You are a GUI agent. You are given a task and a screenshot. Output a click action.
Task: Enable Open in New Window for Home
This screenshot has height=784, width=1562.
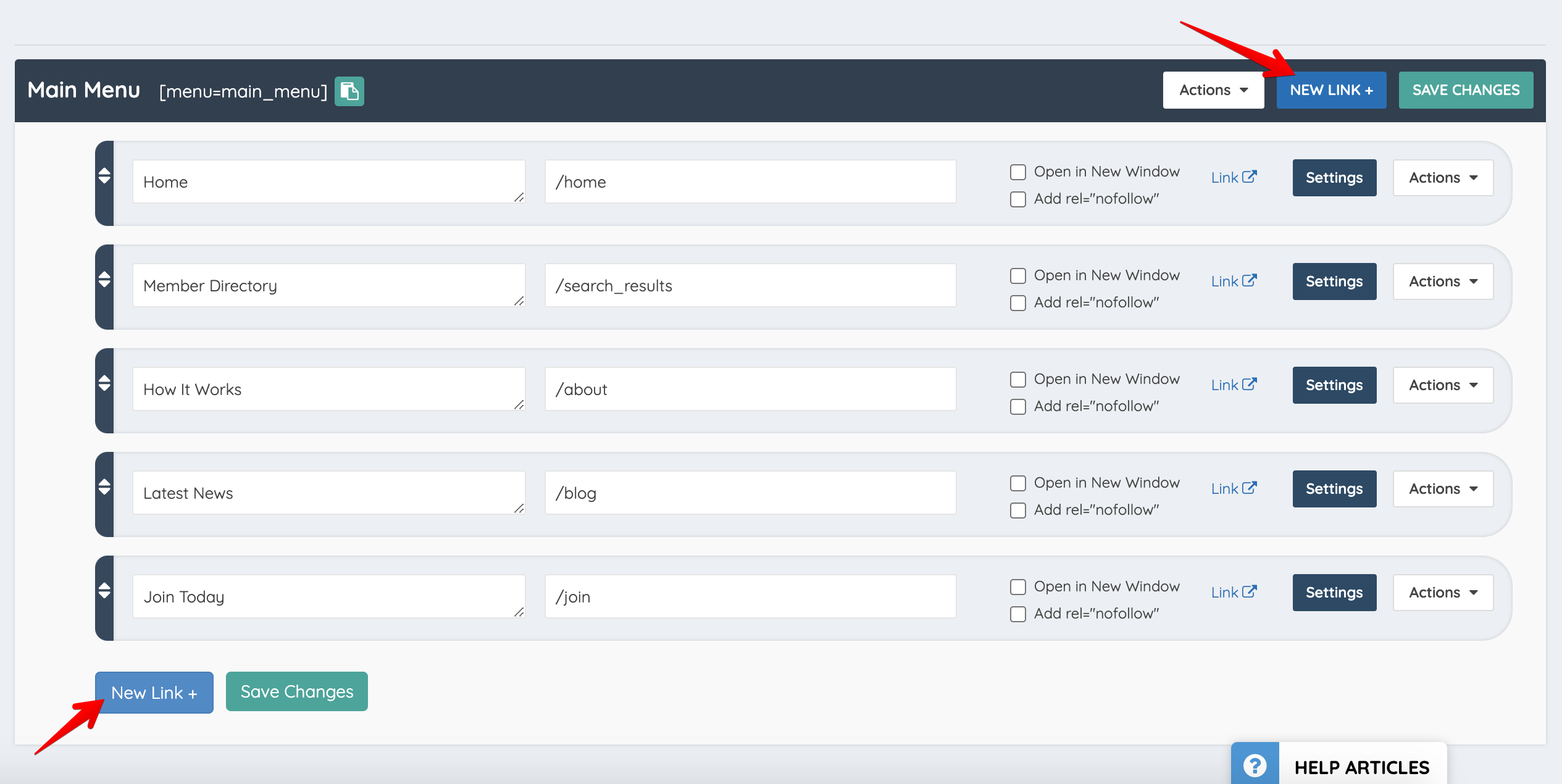click(x=1017, y=172)
